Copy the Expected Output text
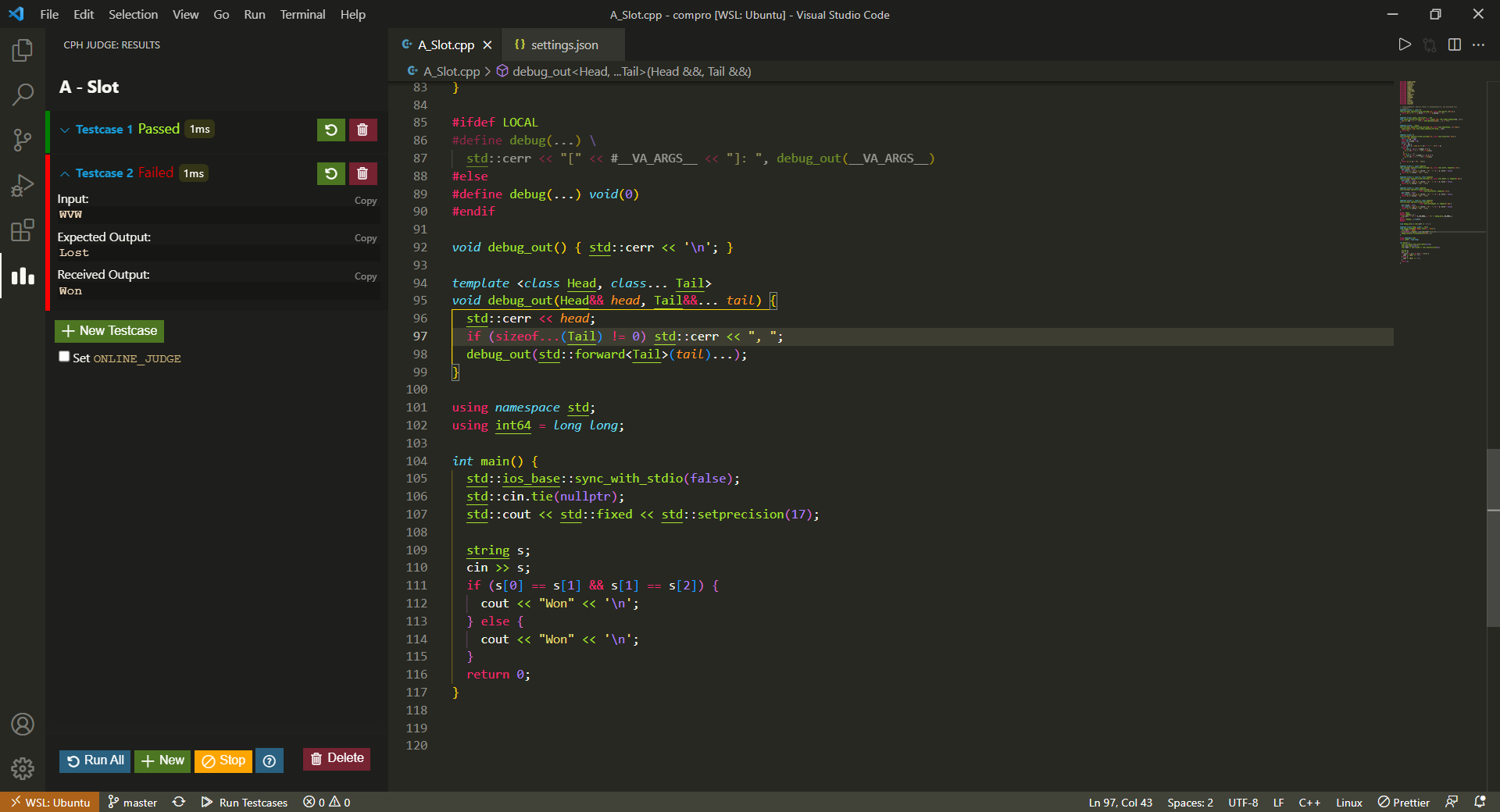Image resolution: width=1500 pixels, height=812 pixels. [365, 238]
